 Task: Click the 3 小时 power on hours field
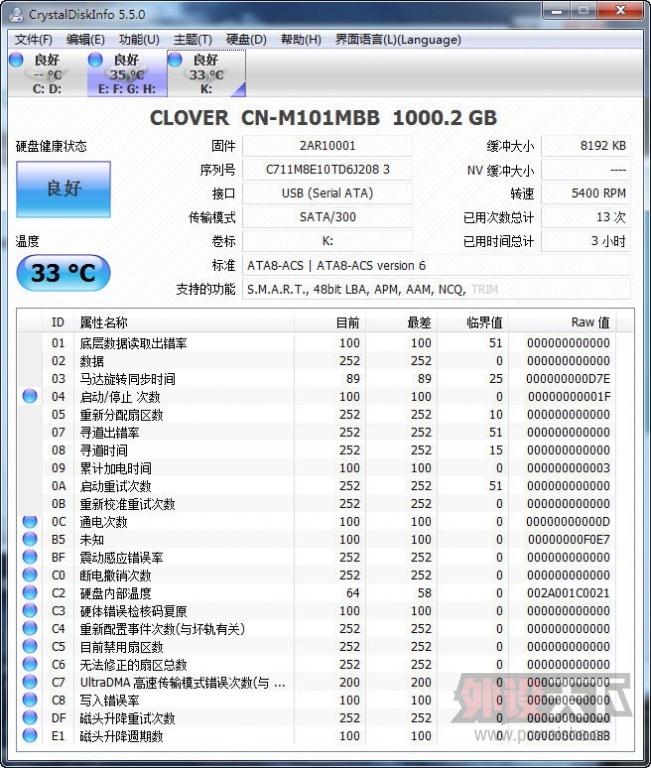coord(585,241)
